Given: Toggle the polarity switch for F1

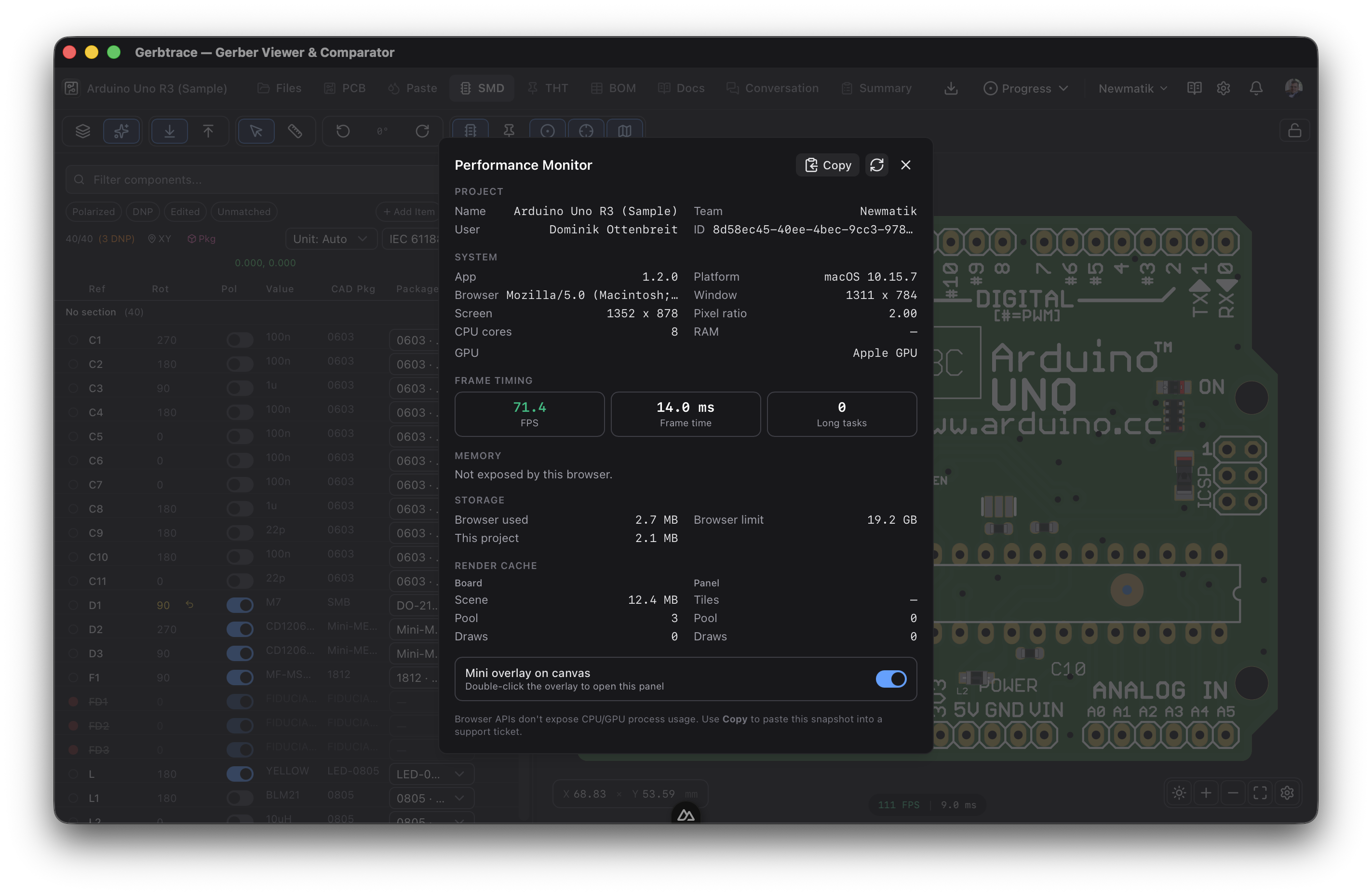Looking at the screenshot, I should [240, 678].
